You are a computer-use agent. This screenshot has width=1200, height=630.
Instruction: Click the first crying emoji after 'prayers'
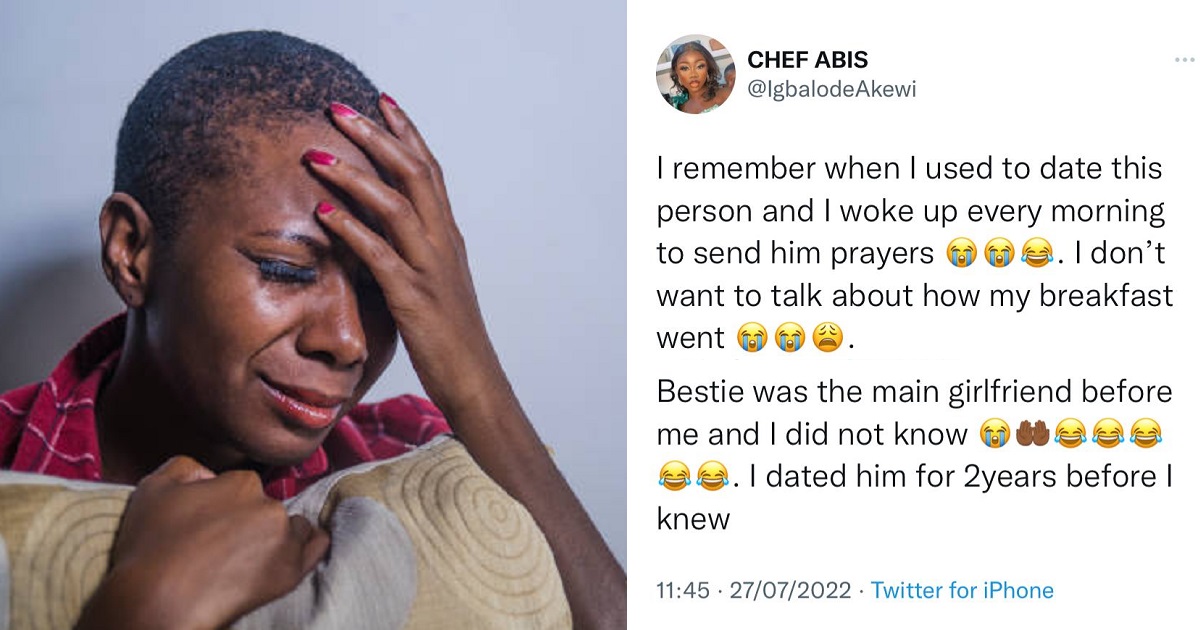tap(960, 256)
